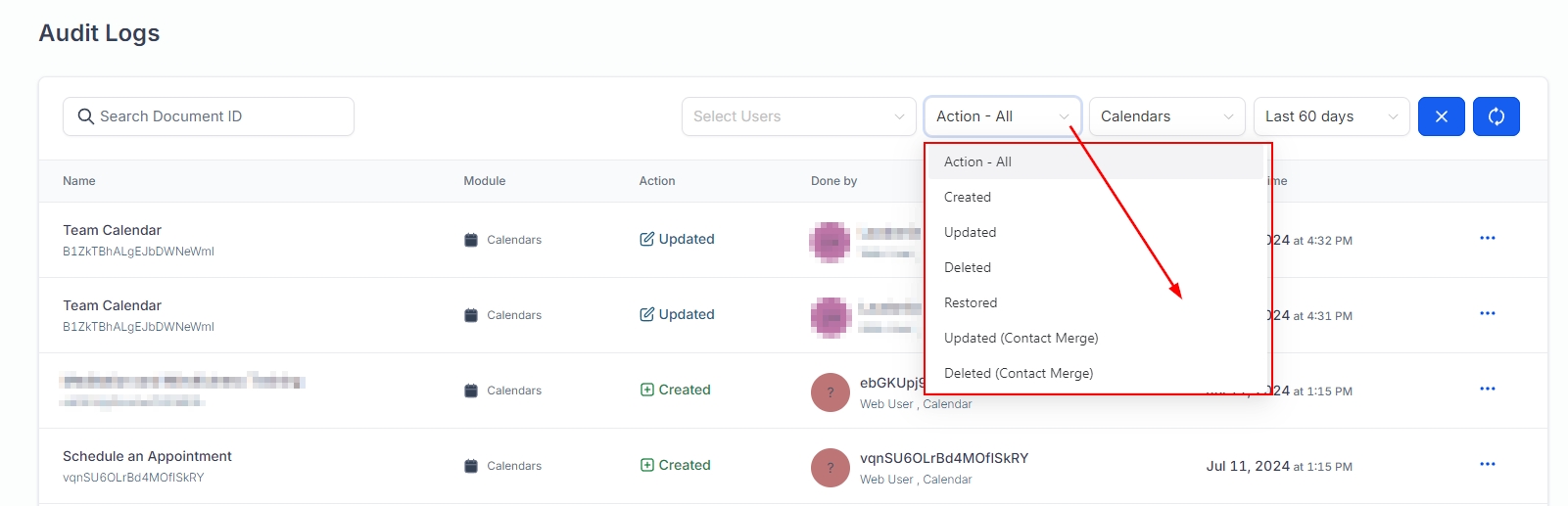This screenshot has height=506, width=1568.
Task: Open the Calendars module dropdown
Action: click(x=1165, y=116)
